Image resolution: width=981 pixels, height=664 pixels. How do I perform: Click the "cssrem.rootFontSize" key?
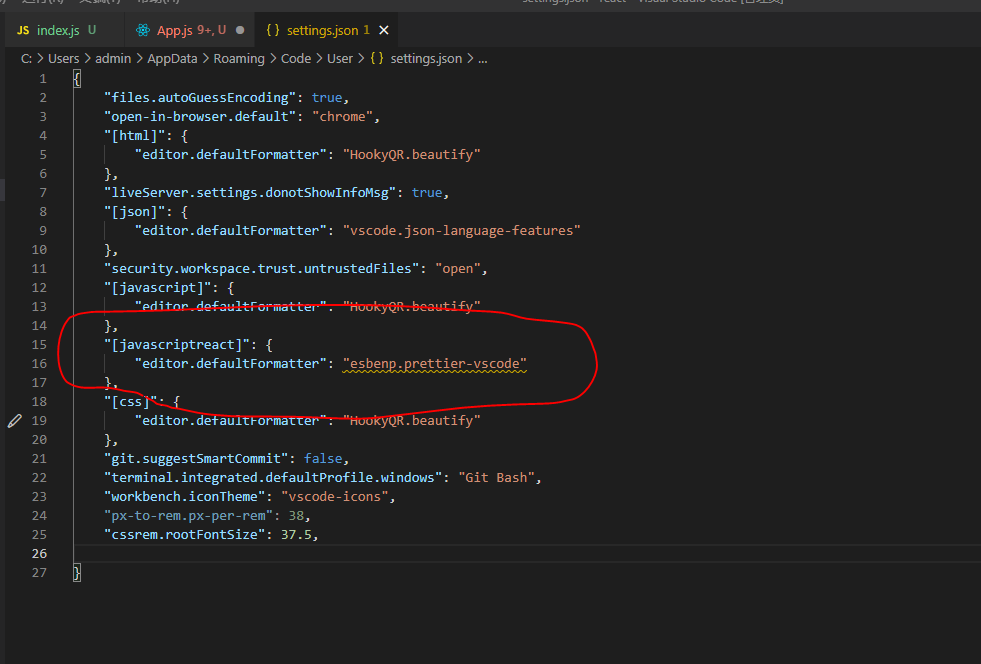pyautogui.click(x=185, y=534)
